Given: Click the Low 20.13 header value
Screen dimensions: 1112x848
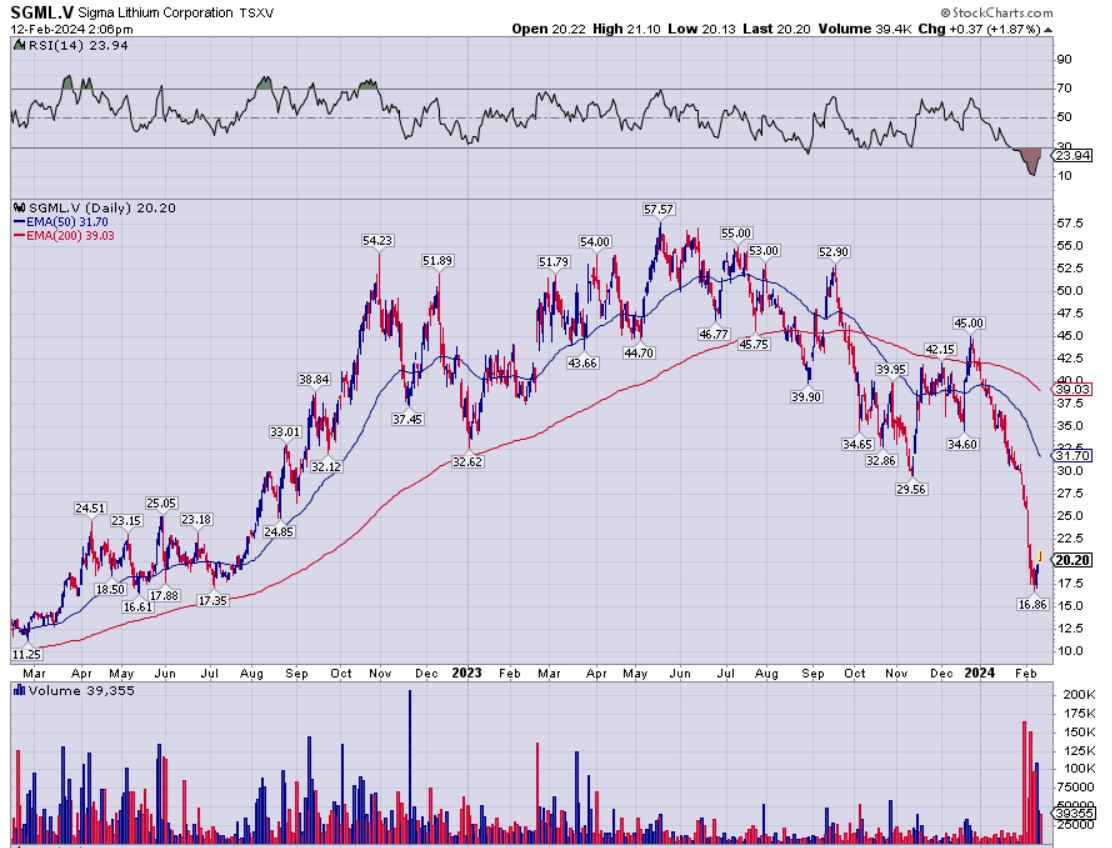Looking at the screenshot, I should click(702, 29).
